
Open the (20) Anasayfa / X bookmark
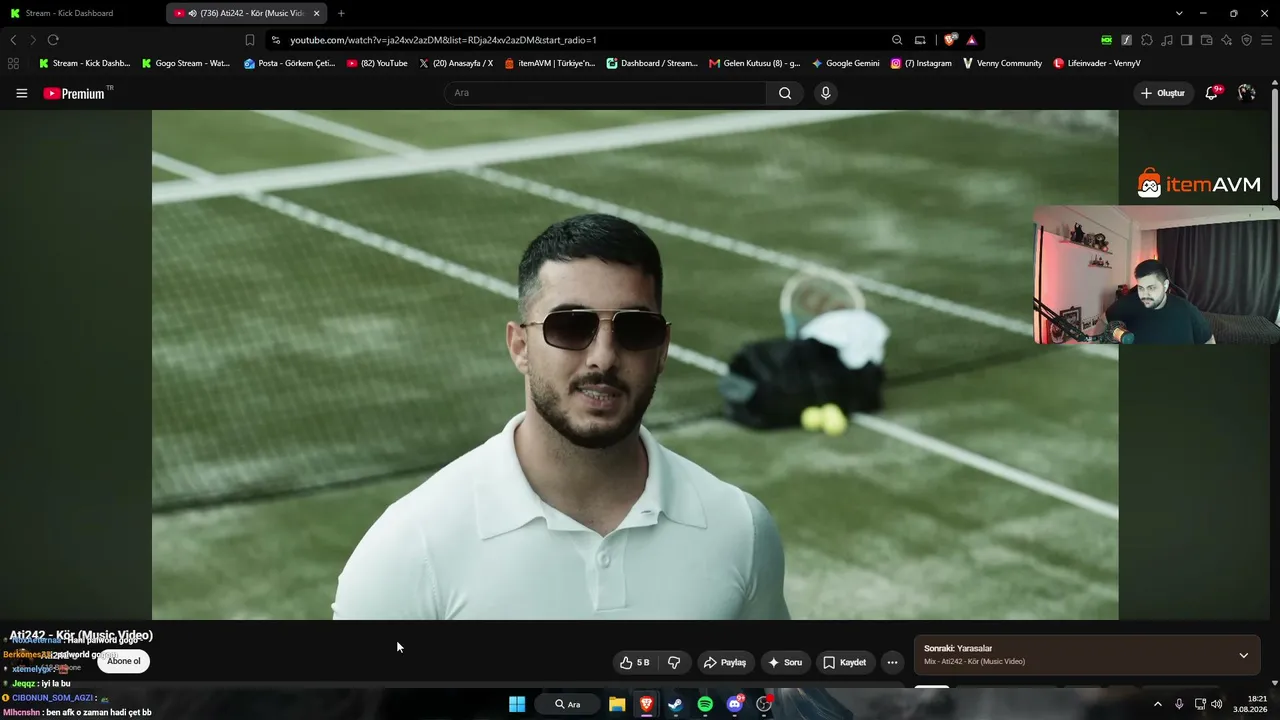(x=456, y=63)
